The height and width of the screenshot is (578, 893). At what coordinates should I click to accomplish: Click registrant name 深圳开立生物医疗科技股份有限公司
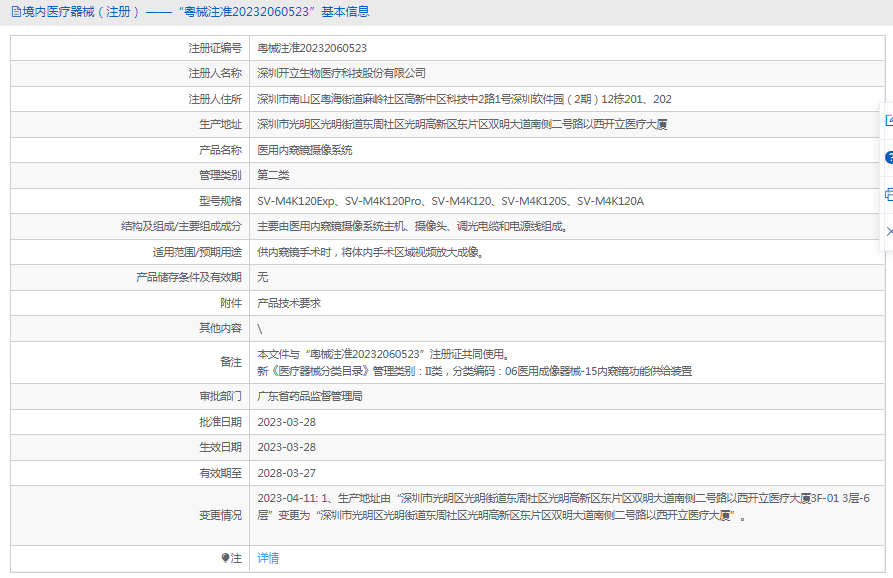342,73
